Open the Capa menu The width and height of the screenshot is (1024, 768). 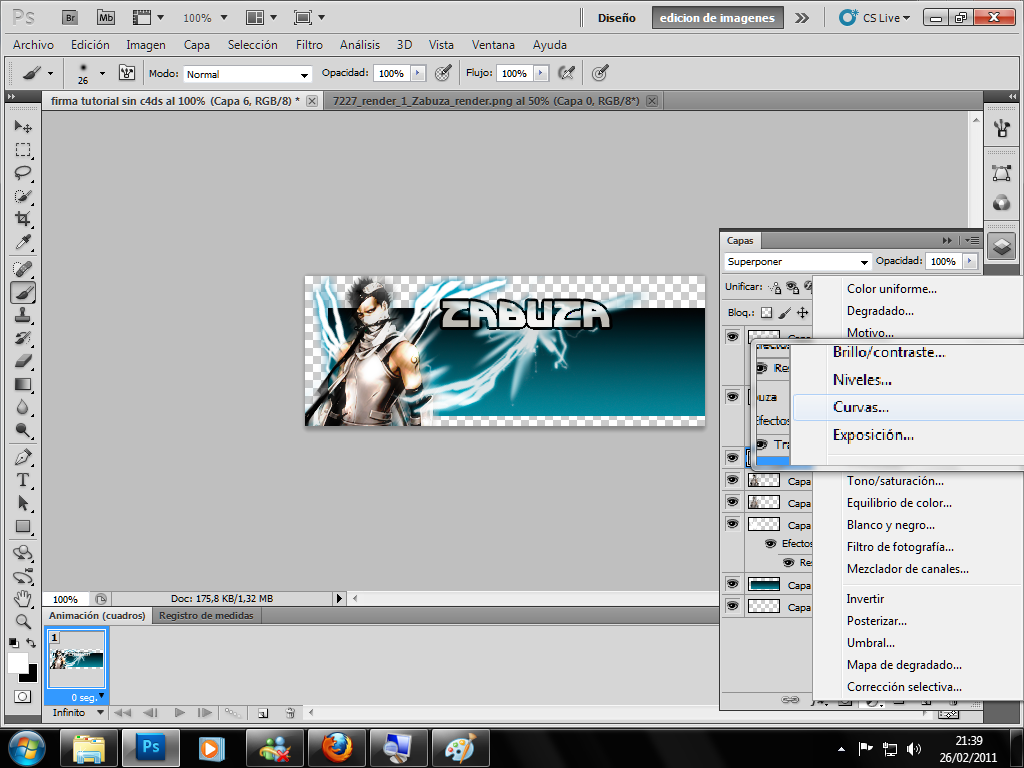(197, 44)
